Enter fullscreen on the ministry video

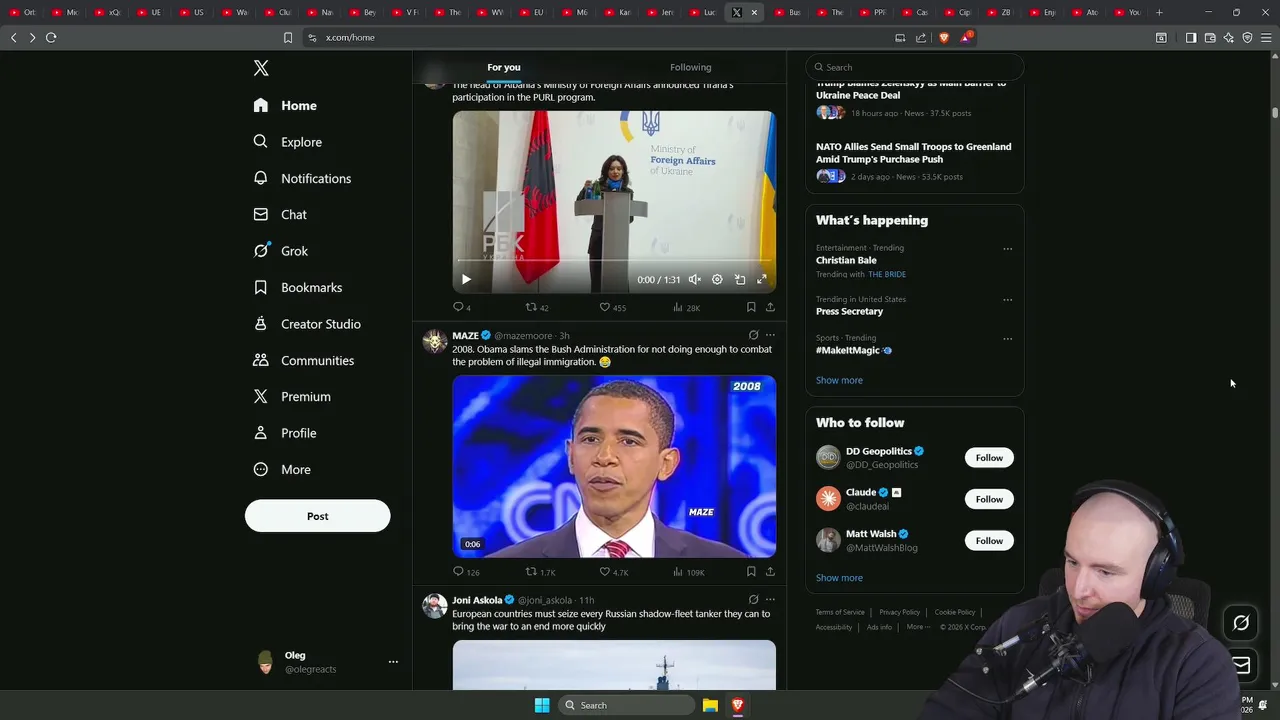point(762,280)
